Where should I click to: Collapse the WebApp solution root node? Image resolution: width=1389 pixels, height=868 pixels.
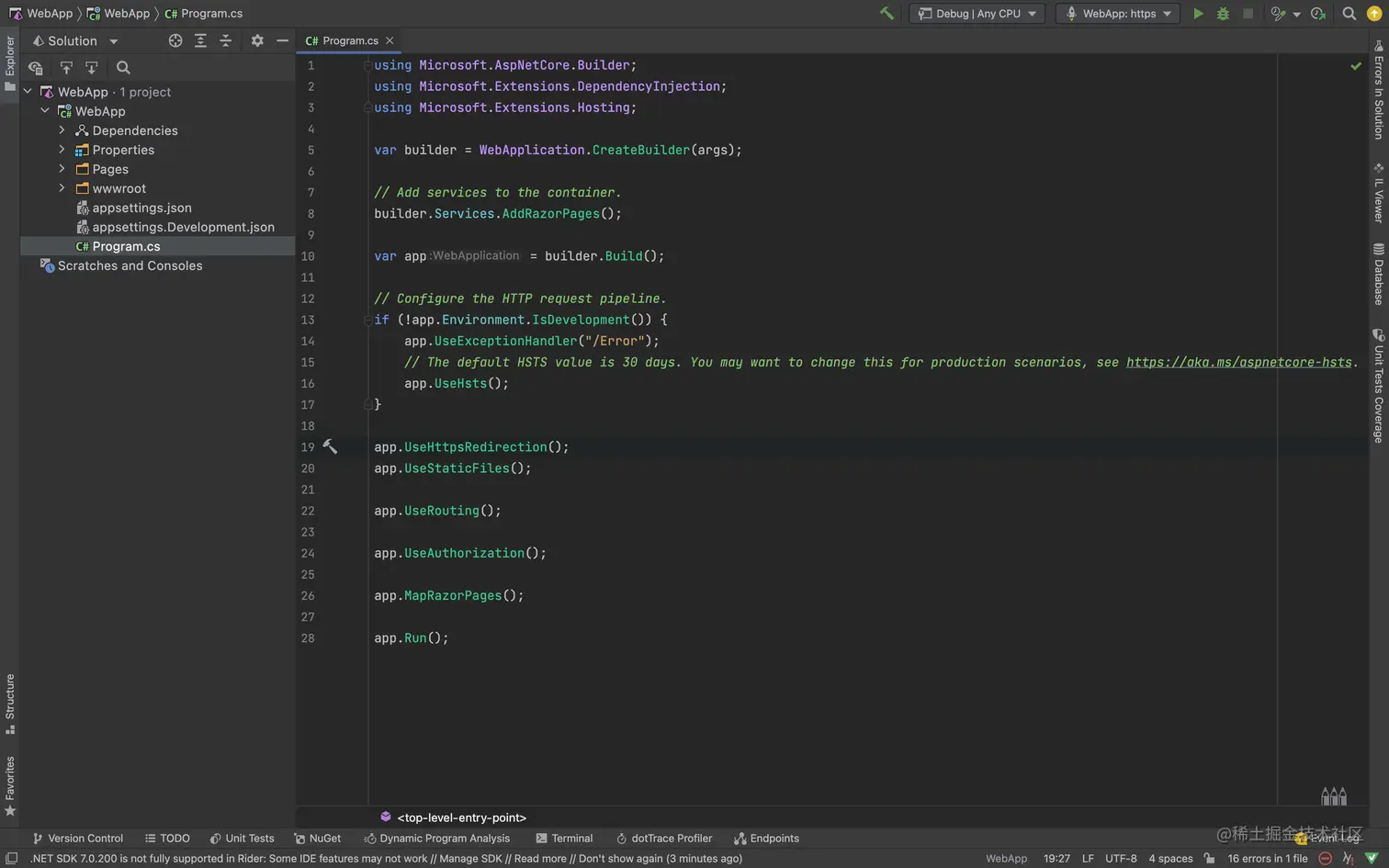[28, 92]
